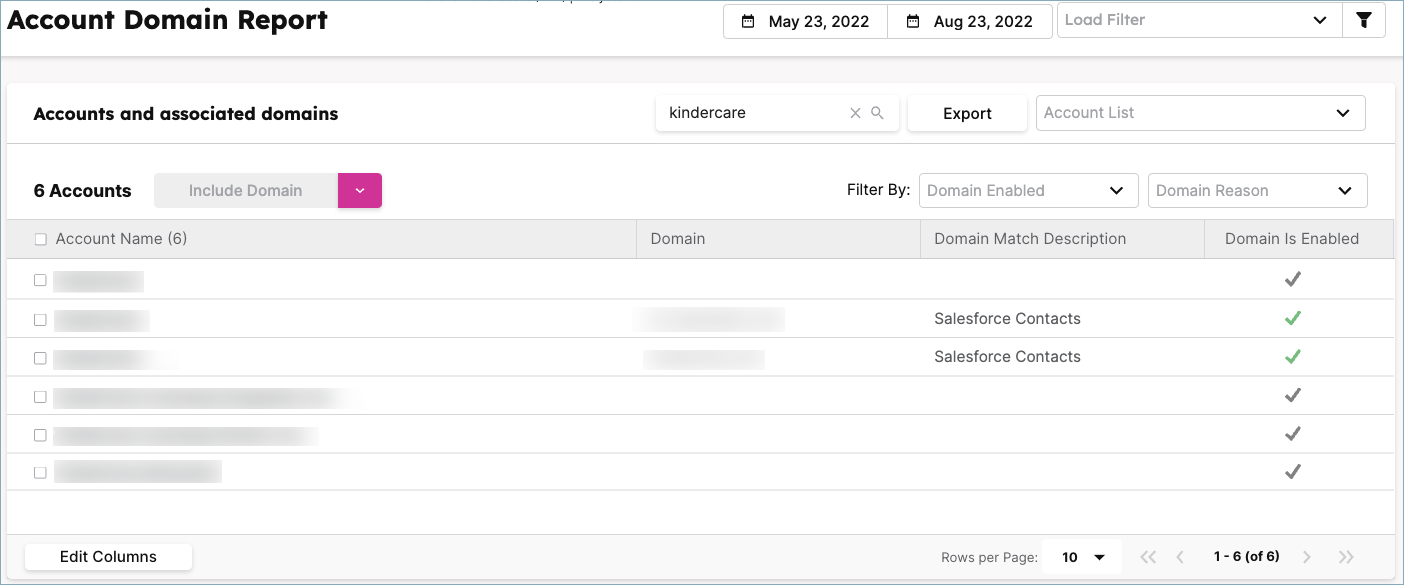Viewport: 1404px width, 585px height.
Task: Toggle the select-all Account Name checkbox
Action: [41, 239]
